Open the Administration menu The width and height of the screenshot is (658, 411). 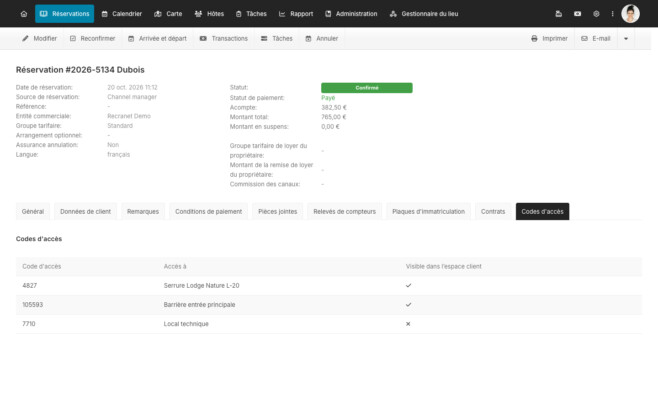(x=351, y=14)
